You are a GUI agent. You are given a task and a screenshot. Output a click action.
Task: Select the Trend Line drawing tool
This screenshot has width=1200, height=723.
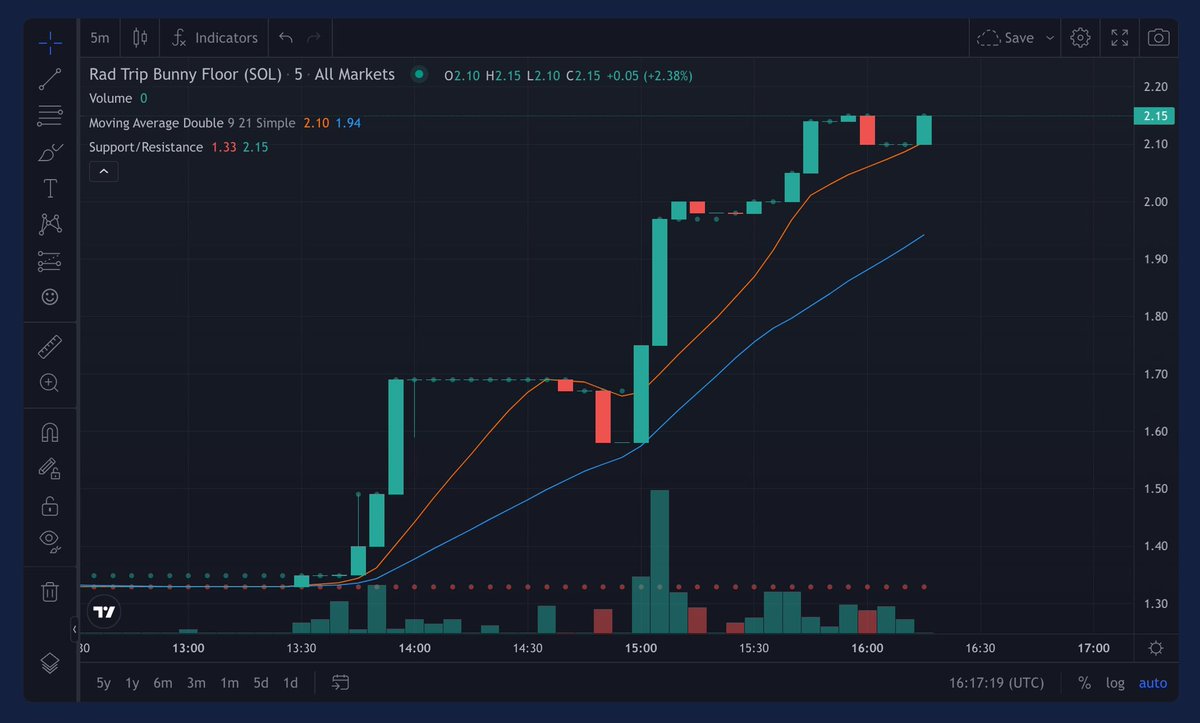tap(50, 79)
